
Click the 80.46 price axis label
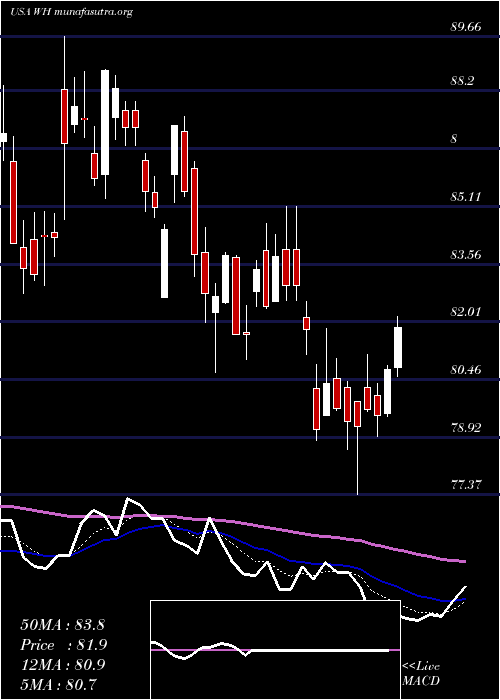(x=466, y=370)
